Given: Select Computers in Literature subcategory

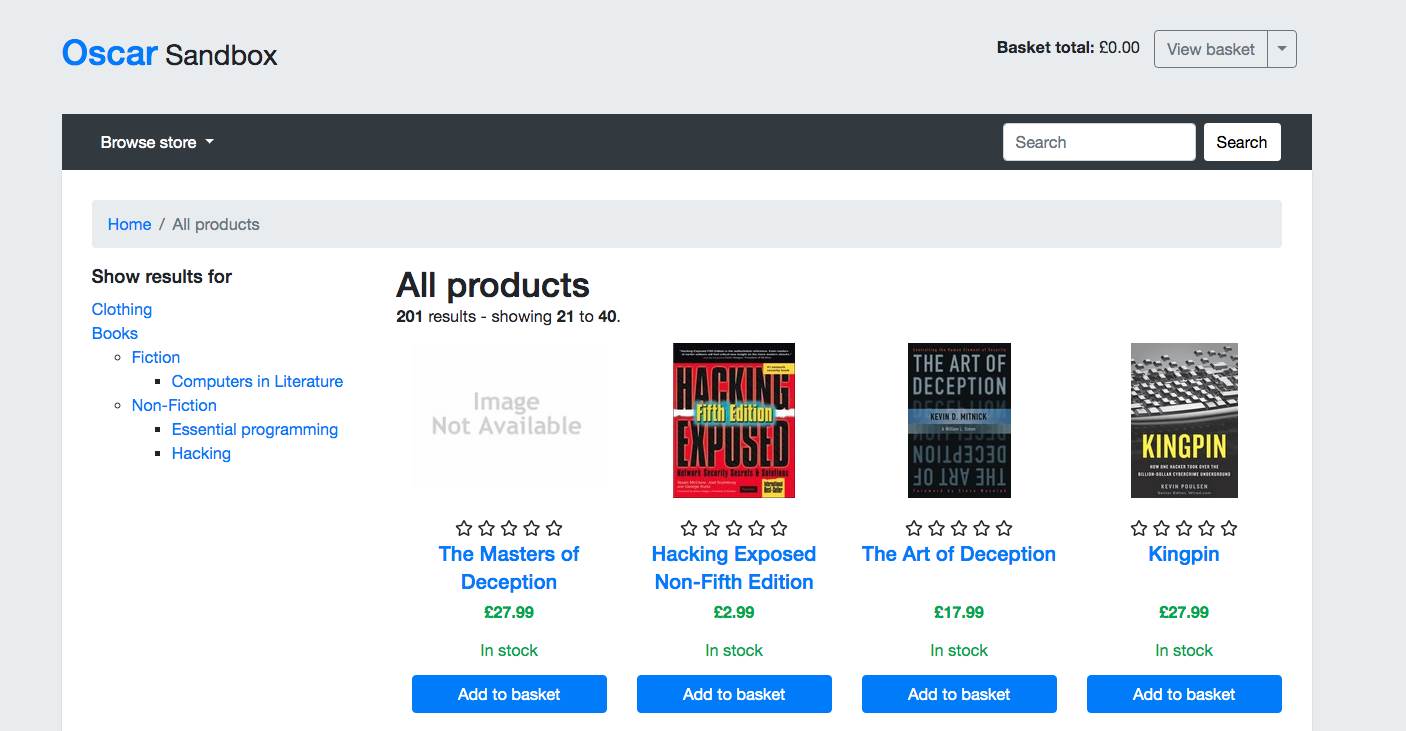Looking at the screenshot, I should (x=257, y=381).
